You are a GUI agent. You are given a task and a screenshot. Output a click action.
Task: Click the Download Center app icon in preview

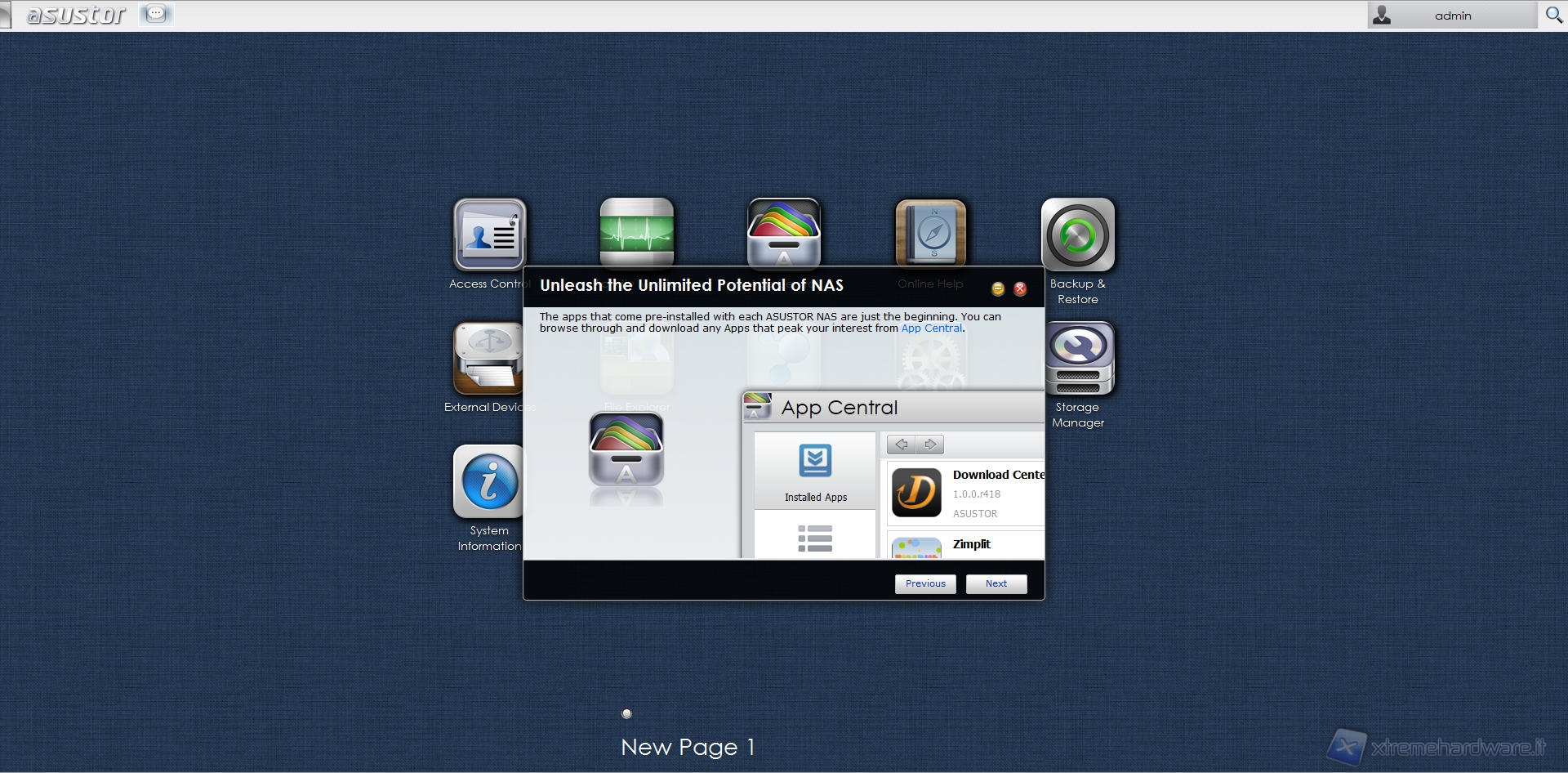point(915,493)
